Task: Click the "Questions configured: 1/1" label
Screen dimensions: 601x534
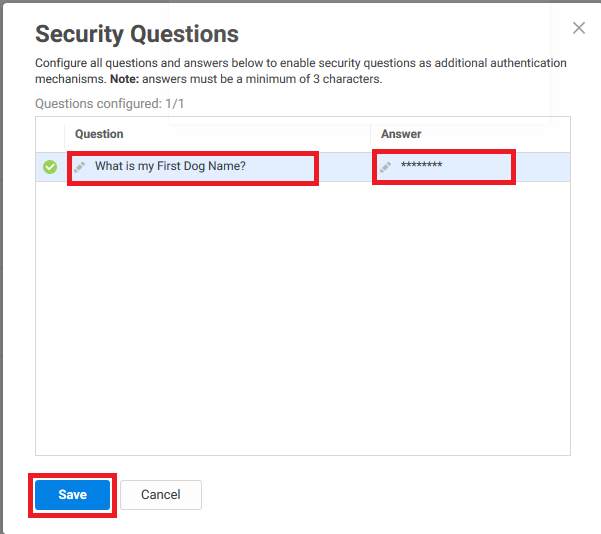Action: click(x=110, y=104)
